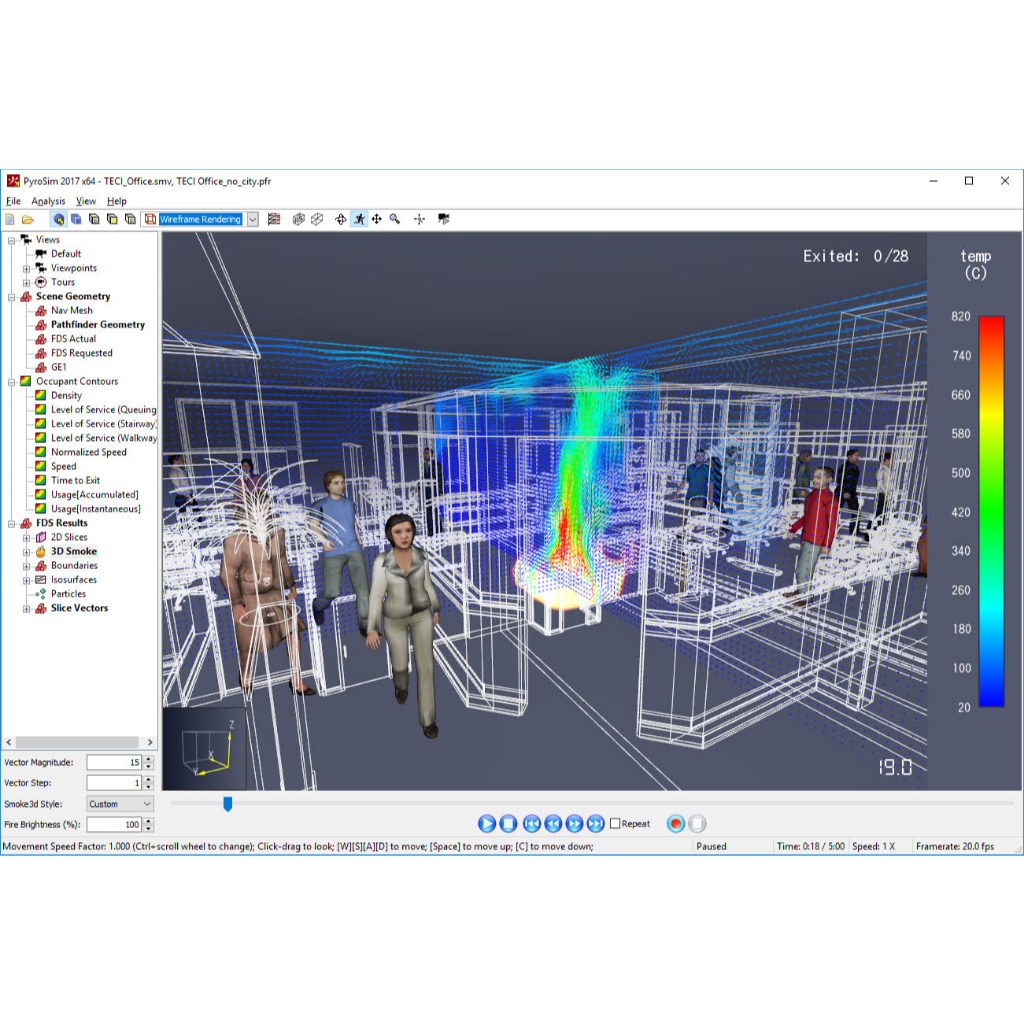Select the zoom magnifier tool
This screenshot has width=1024, height=1024.
click(x=395, y=219)
